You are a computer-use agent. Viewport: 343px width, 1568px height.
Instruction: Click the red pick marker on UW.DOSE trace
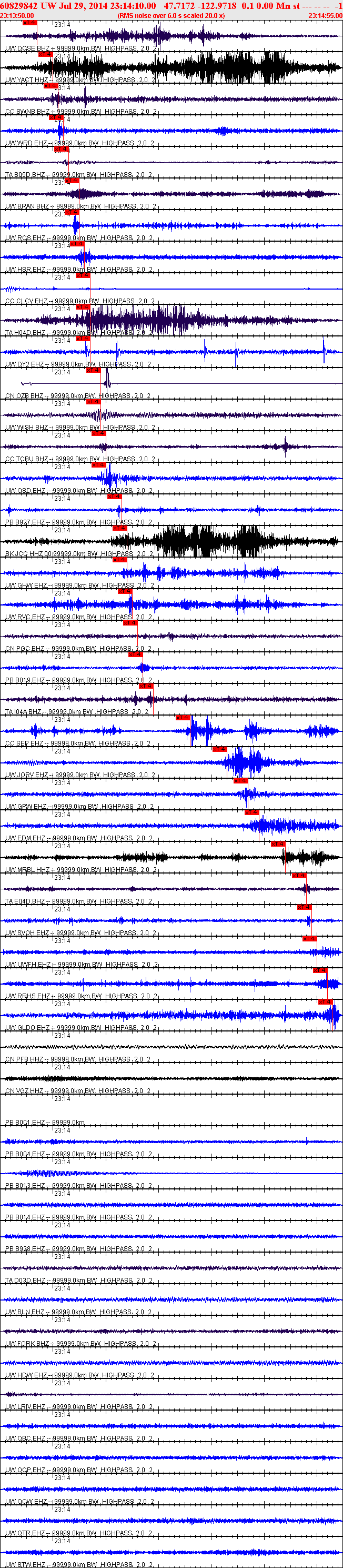point(29,23)
